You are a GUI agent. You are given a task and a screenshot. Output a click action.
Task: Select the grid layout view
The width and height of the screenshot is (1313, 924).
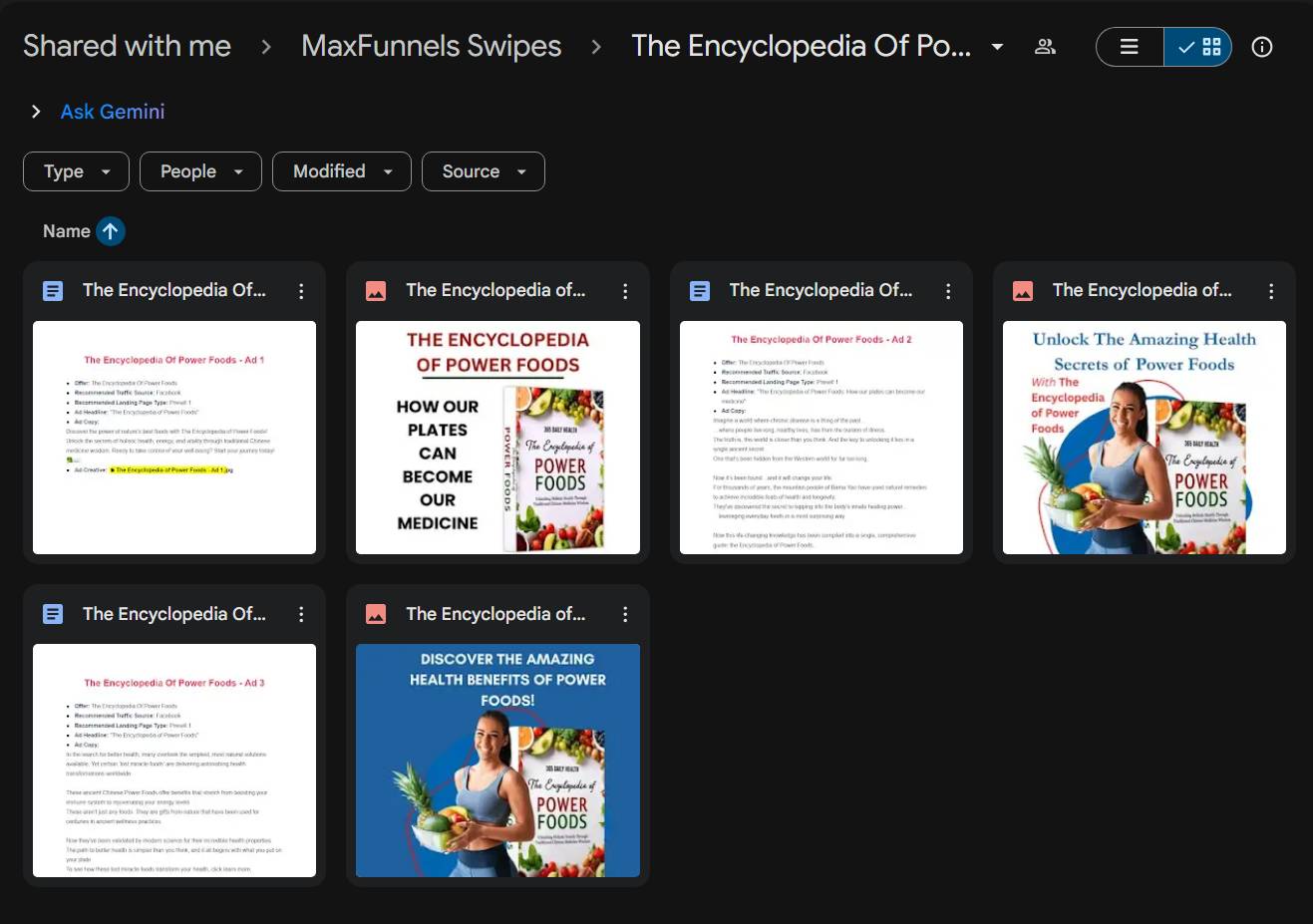[x=1198, y=47]
